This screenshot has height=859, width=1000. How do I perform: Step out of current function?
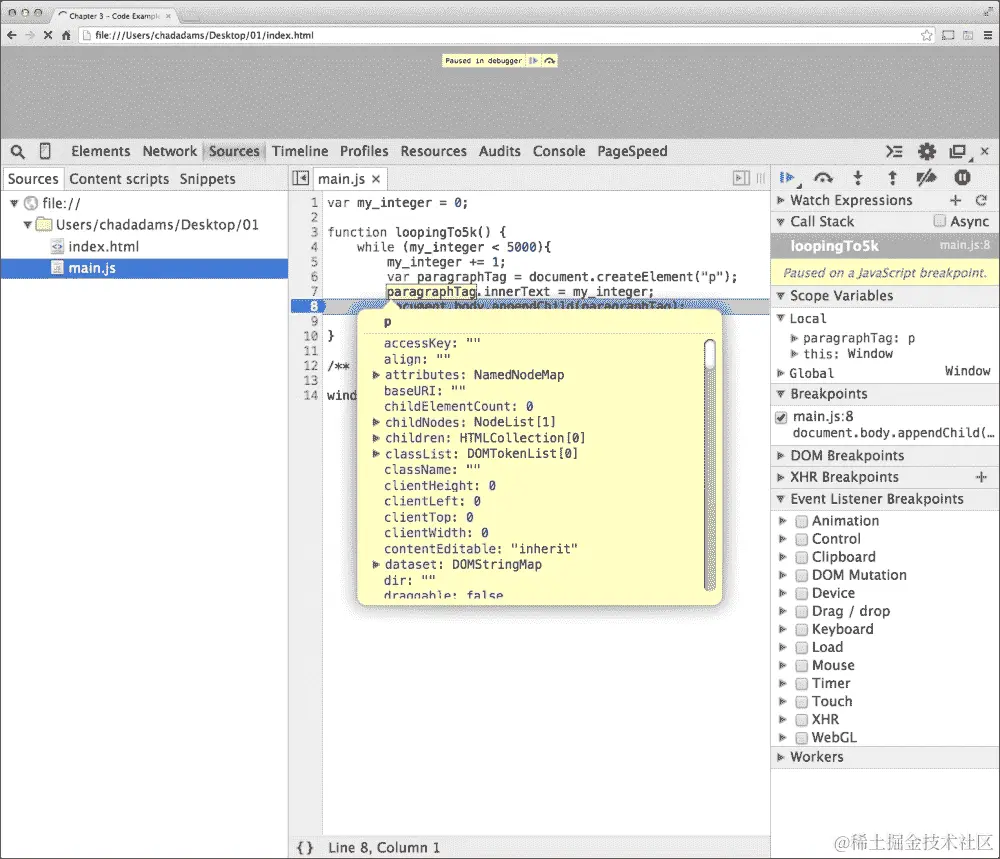(x=892, y=178)
